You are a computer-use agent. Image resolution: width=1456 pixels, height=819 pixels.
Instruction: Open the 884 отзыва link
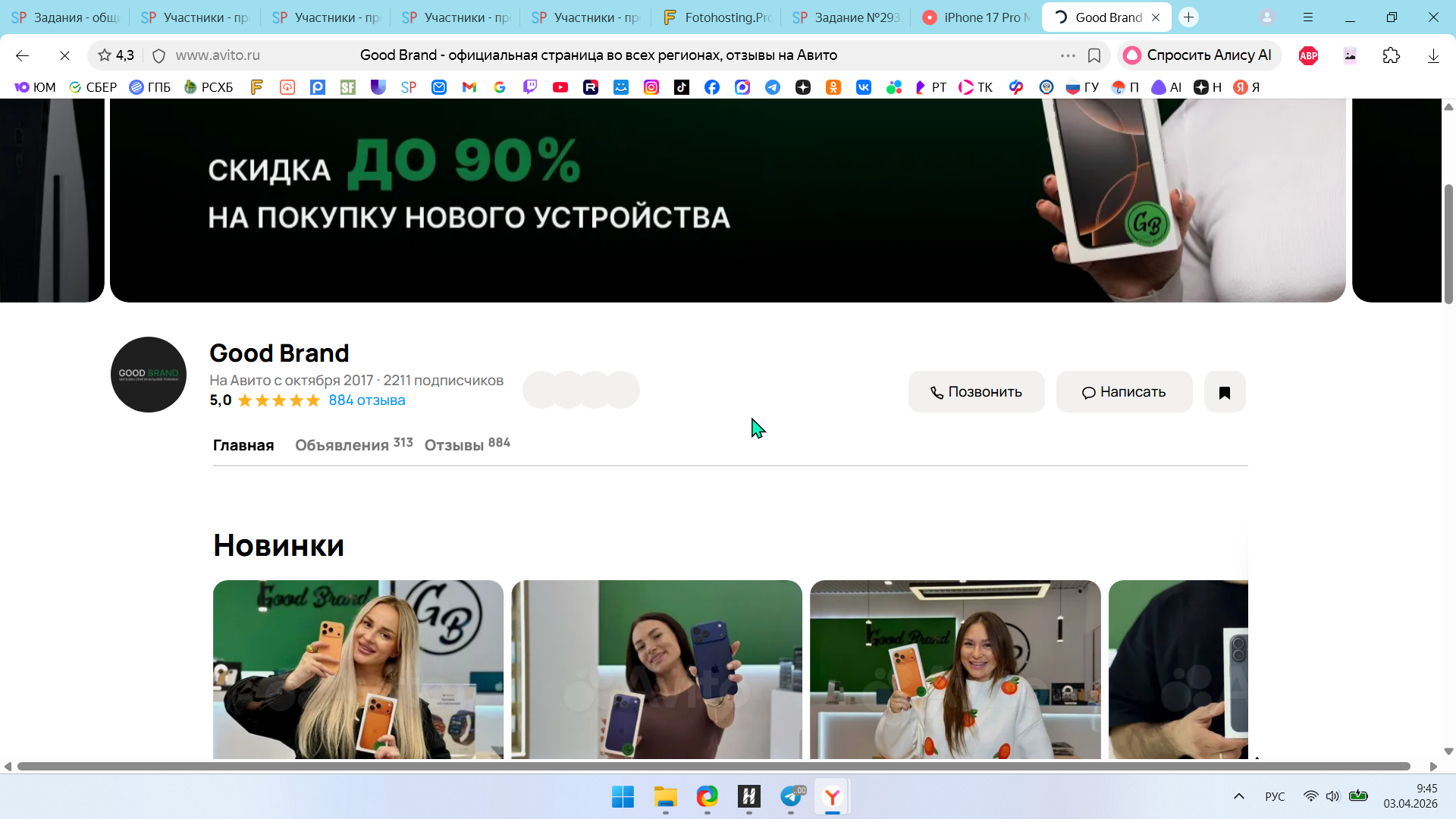pyautogui.click(x=367, y=400)
